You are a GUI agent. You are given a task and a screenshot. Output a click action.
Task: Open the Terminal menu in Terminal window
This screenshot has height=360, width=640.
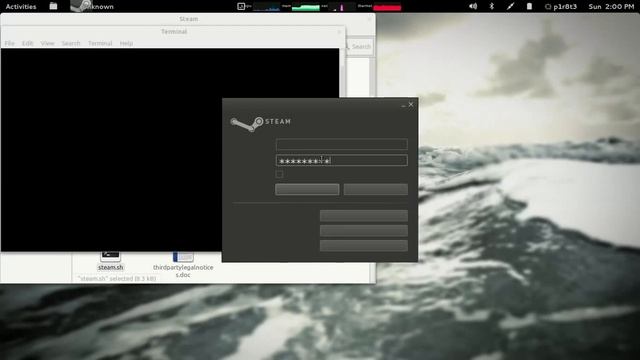click(x=100, y=43)
